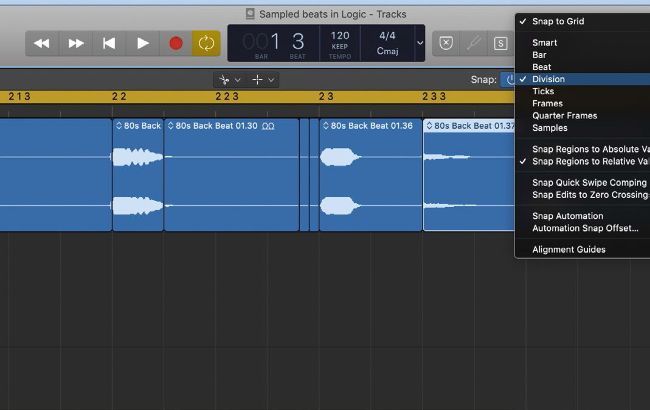The width and height of the screenshot is (650, 410).
Task: Click stereo arrows icon on 80s Back Beat 01.36
Action: (325, 126)
